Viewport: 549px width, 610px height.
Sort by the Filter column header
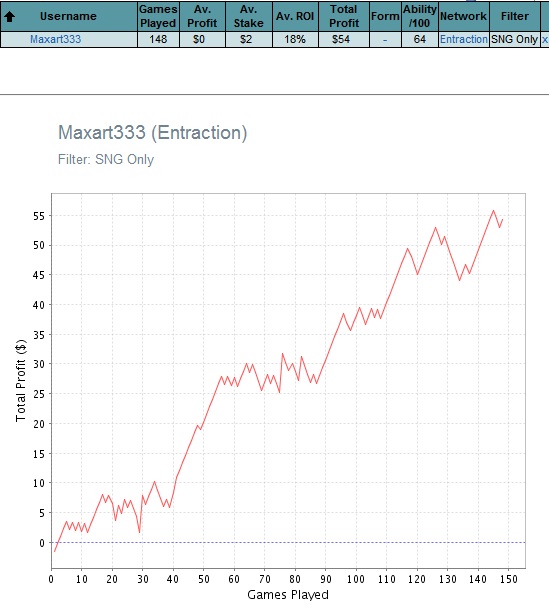click(x=515, y=16)
